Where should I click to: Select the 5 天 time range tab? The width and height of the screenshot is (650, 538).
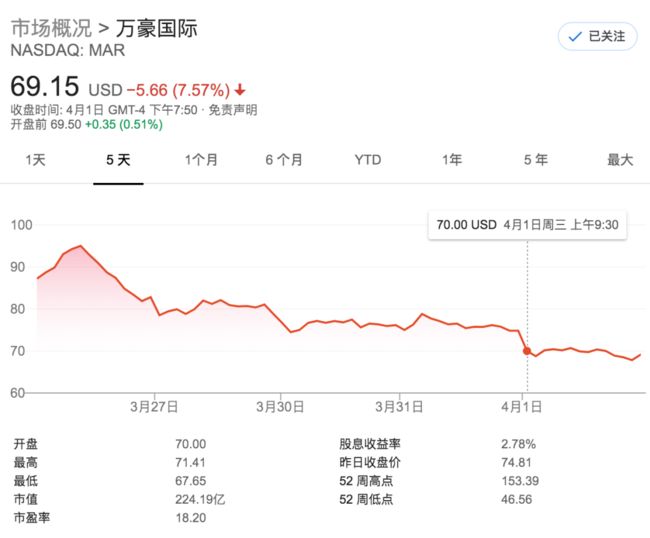click(118, 160)
